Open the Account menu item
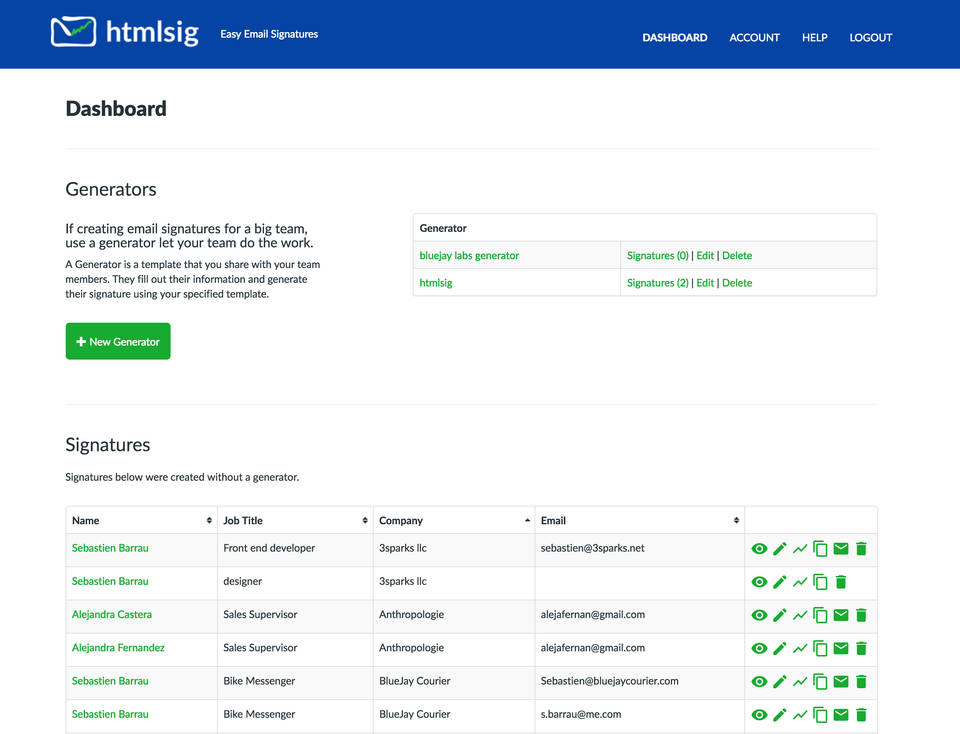The width and height of the screenshot is (960, 734). tap(754, 37)
